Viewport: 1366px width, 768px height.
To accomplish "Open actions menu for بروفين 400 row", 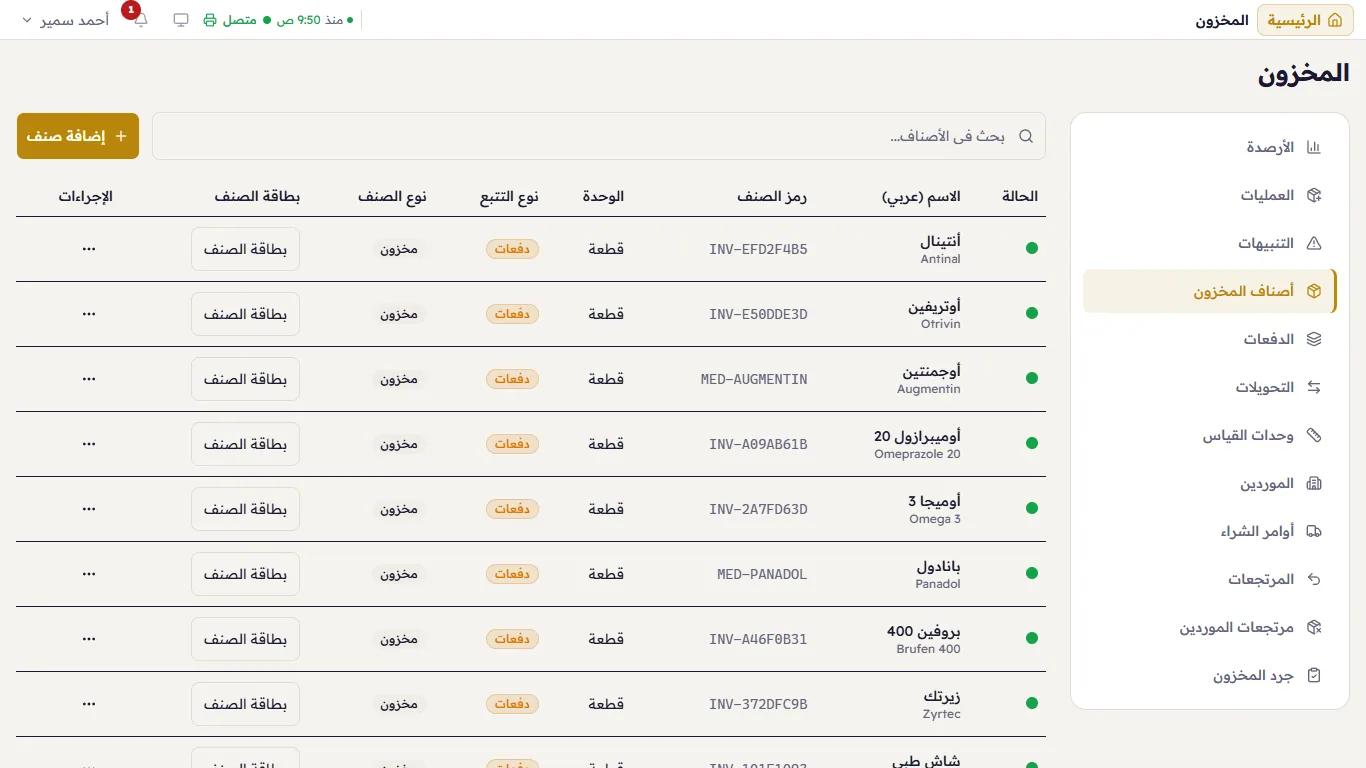I will click(x=89, y=639).
